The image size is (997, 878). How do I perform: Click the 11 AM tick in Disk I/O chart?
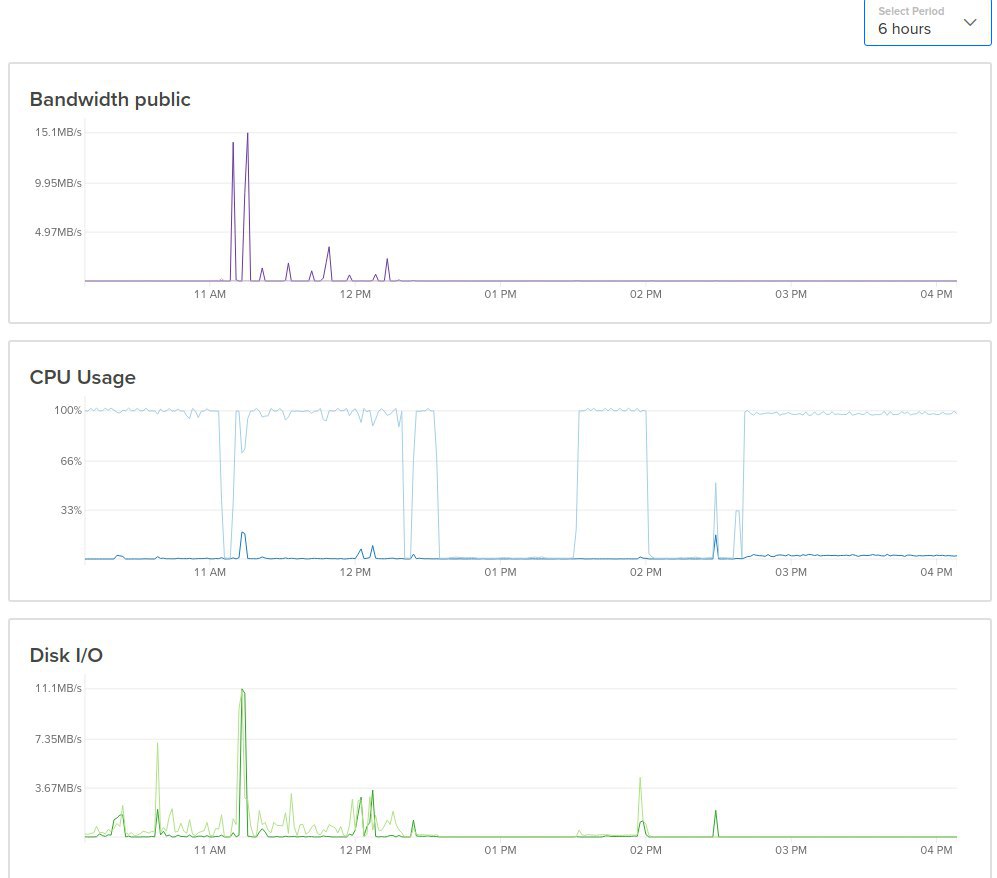pos(210,850)
